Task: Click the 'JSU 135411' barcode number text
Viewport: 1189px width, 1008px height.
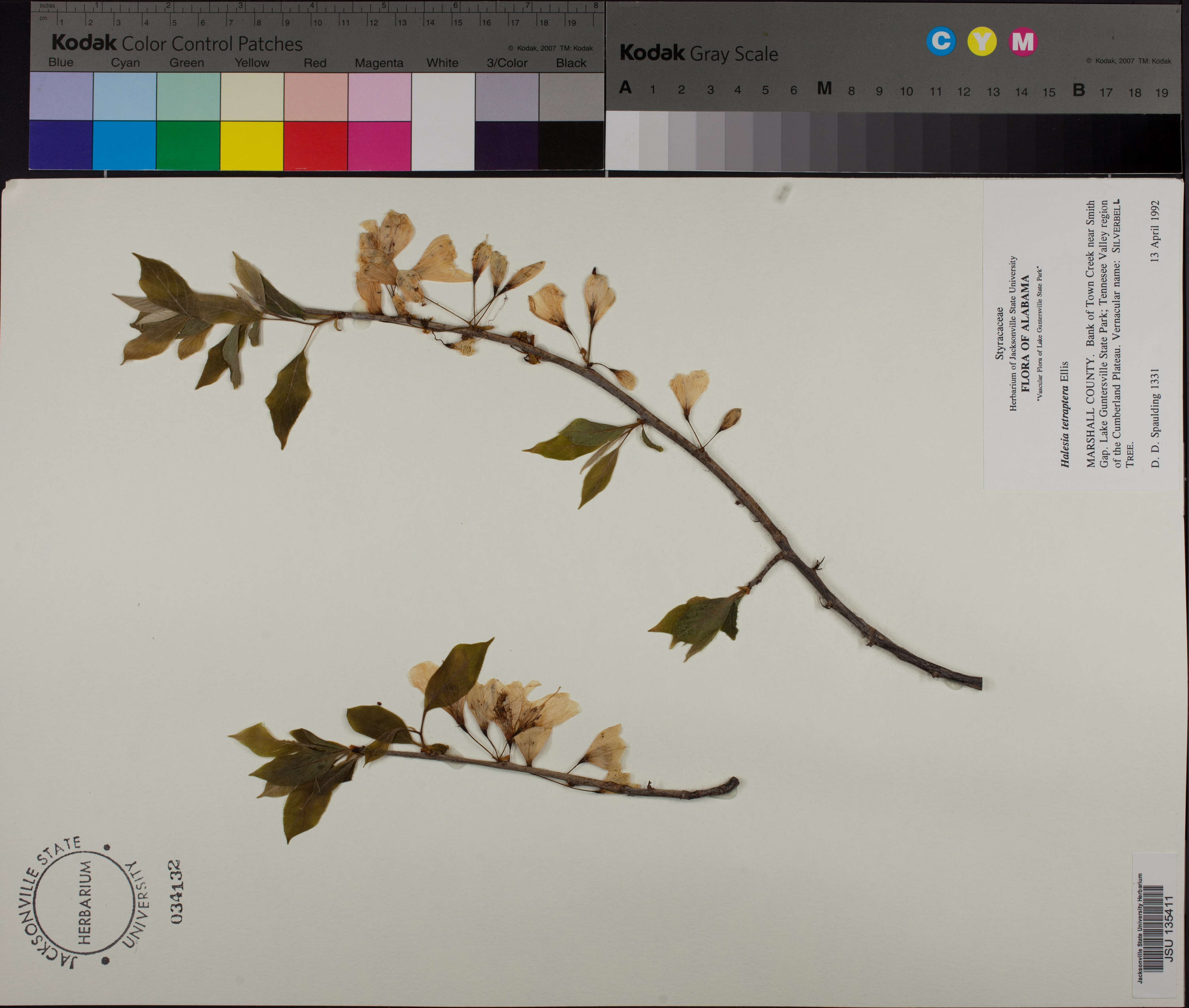Action: click(1168, 929)
